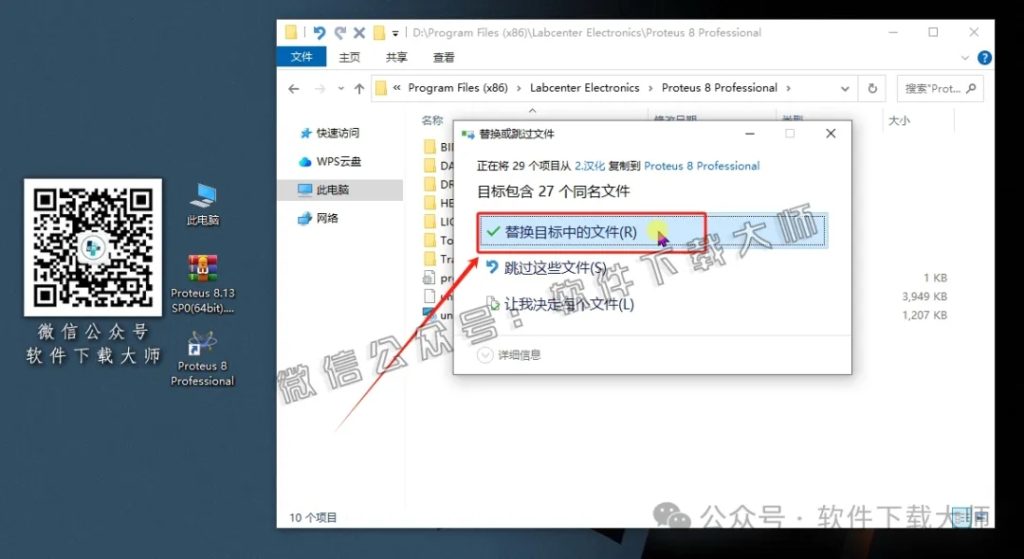Go back with the left arrow button
This screenshot has height=559, width=1024.
pyautogui.click(x=294, y=89)
